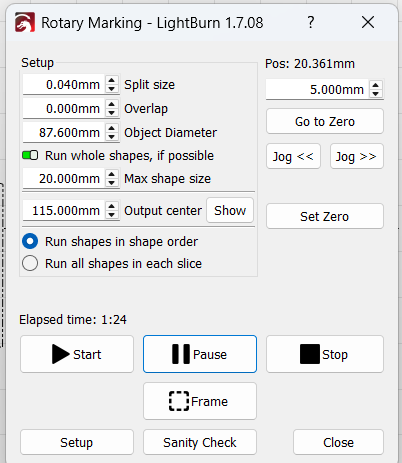Screen dimensions: 402x463
Task: Toggle Run whole shapes, if possible
Action: [x=30, y=155]
